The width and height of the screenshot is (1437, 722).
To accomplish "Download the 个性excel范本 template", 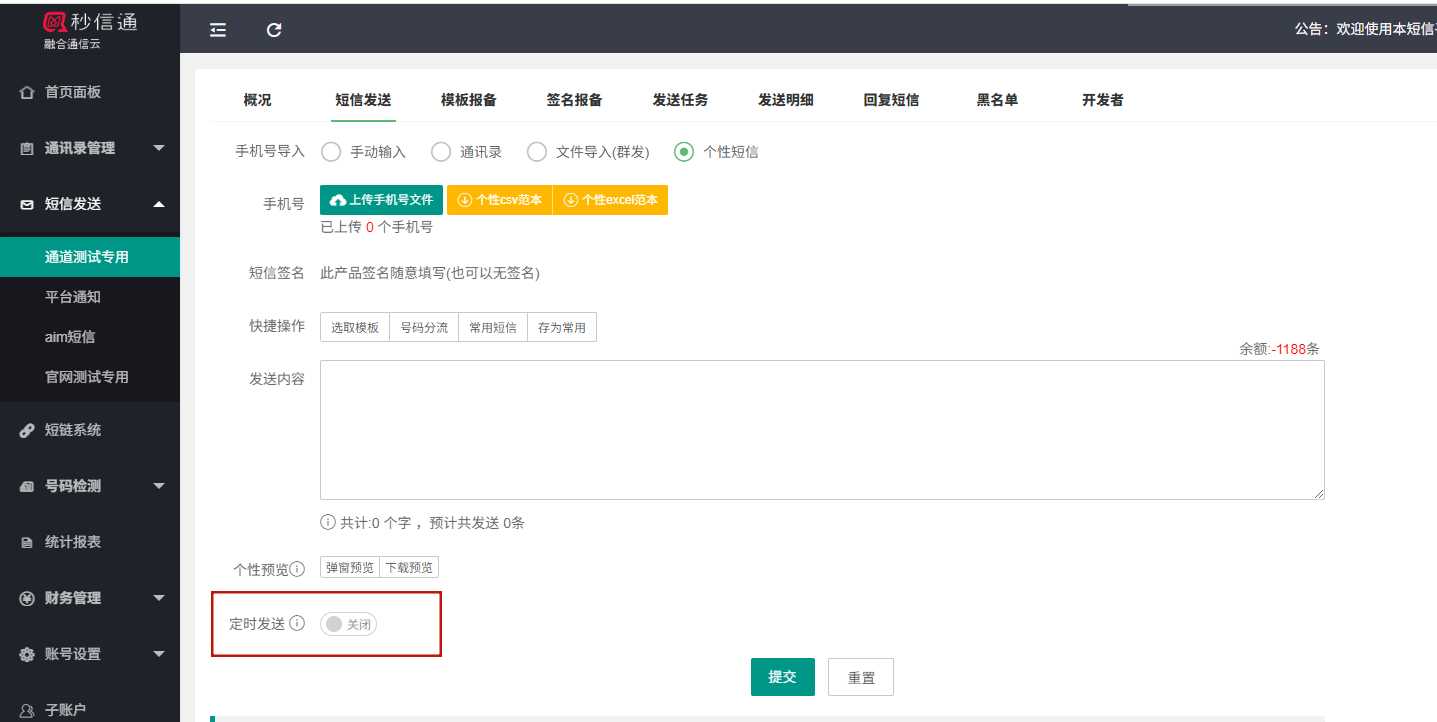I will click(611, 200).
